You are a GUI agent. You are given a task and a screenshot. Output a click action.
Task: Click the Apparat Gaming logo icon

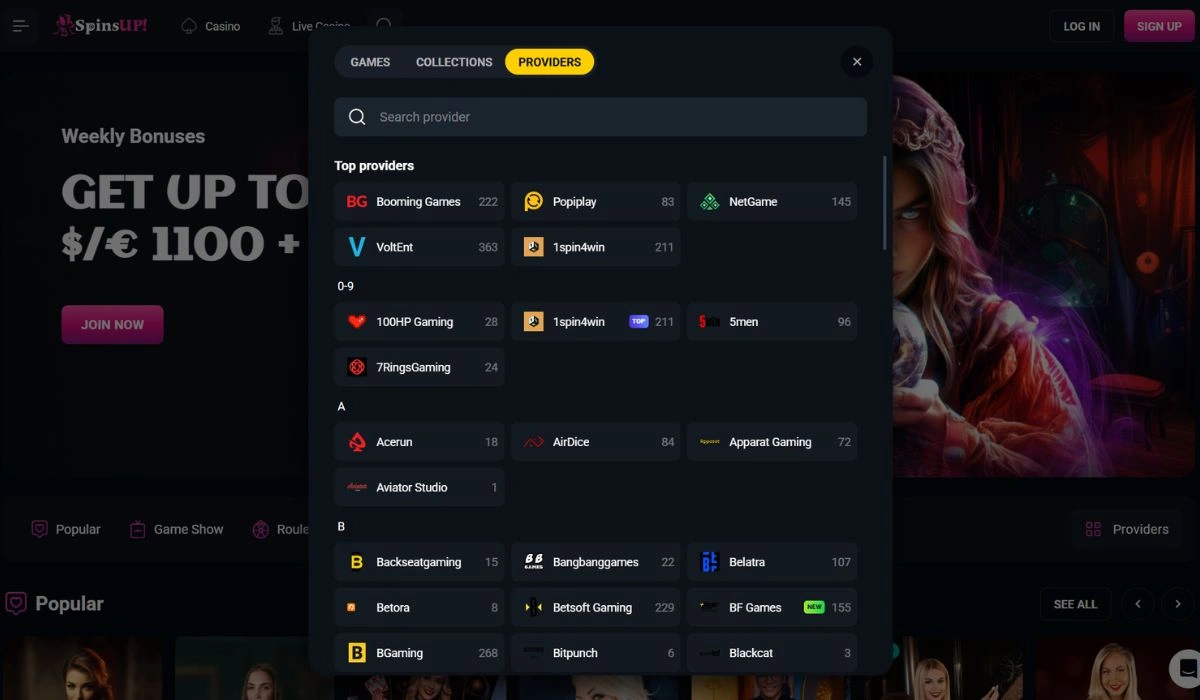click(710, 442)
